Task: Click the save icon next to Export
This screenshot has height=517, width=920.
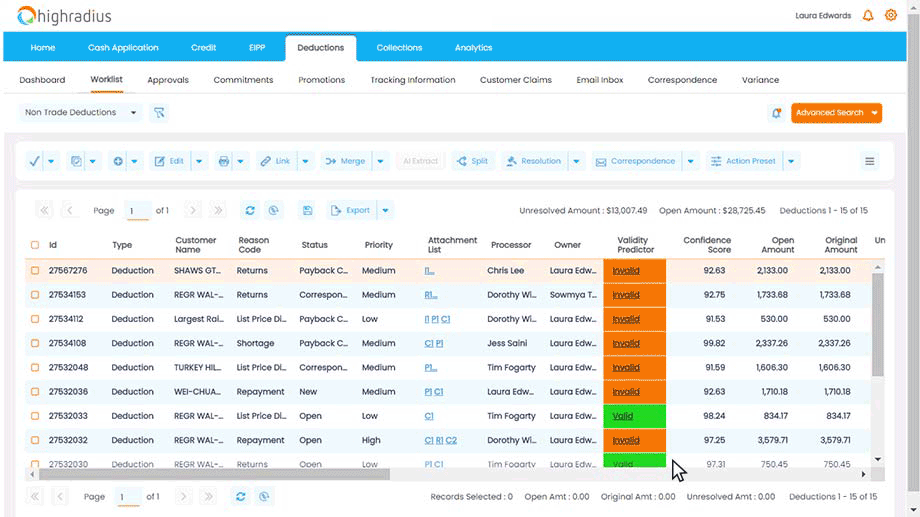Action: point(307,211)
